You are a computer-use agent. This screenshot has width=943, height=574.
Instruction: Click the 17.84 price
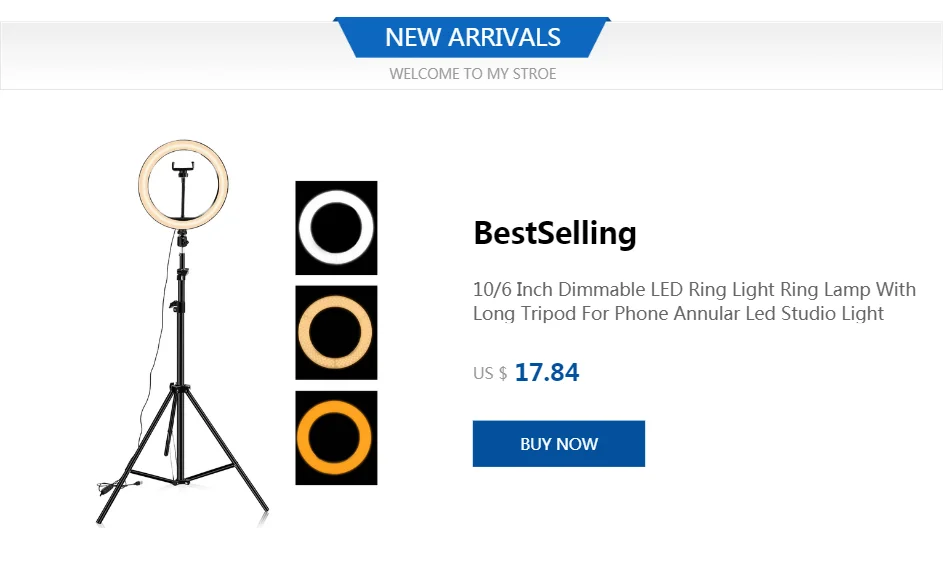point(547,373)
